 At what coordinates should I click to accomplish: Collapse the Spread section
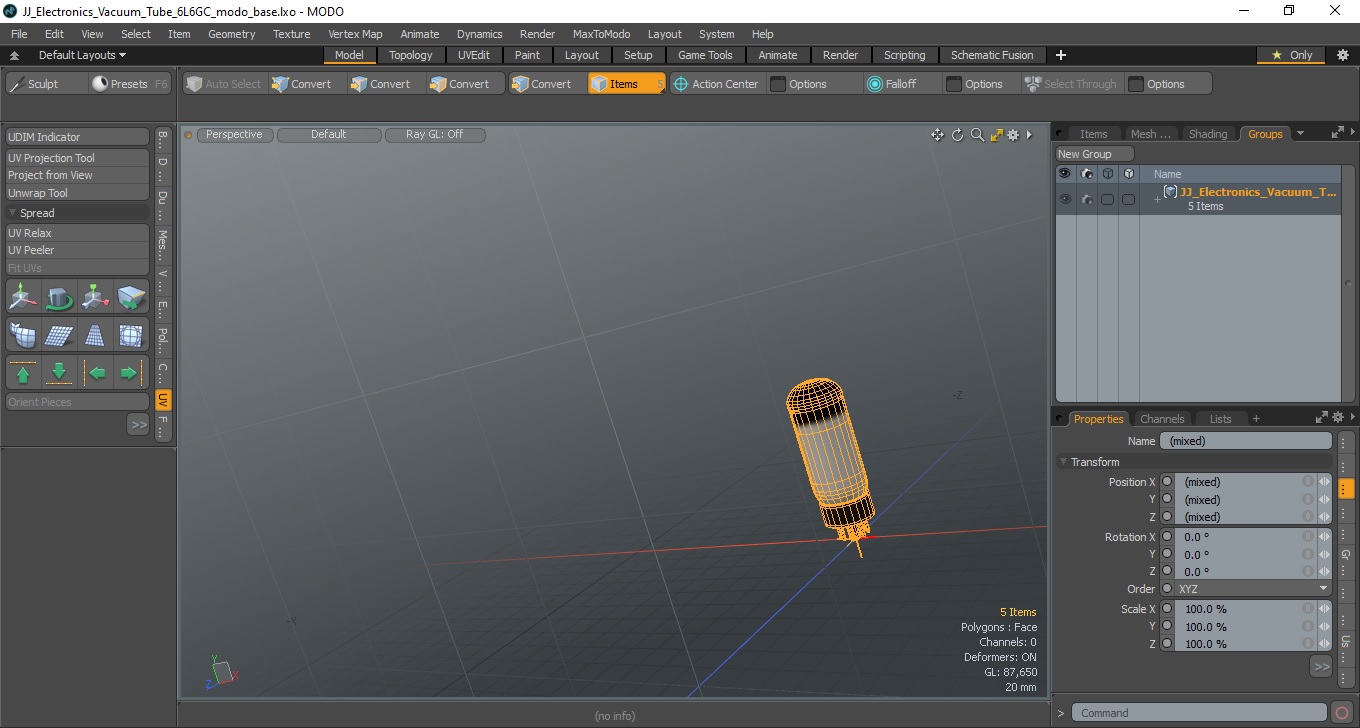point(13,213)
